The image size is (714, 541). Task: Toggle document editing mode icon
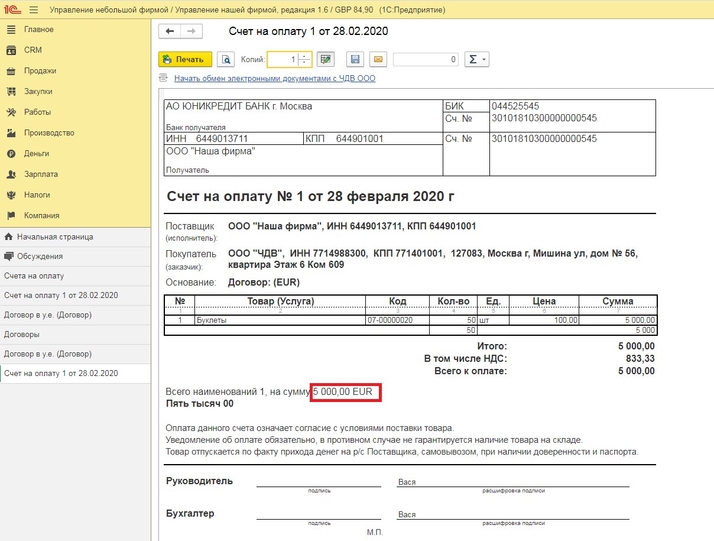point(326,60)
